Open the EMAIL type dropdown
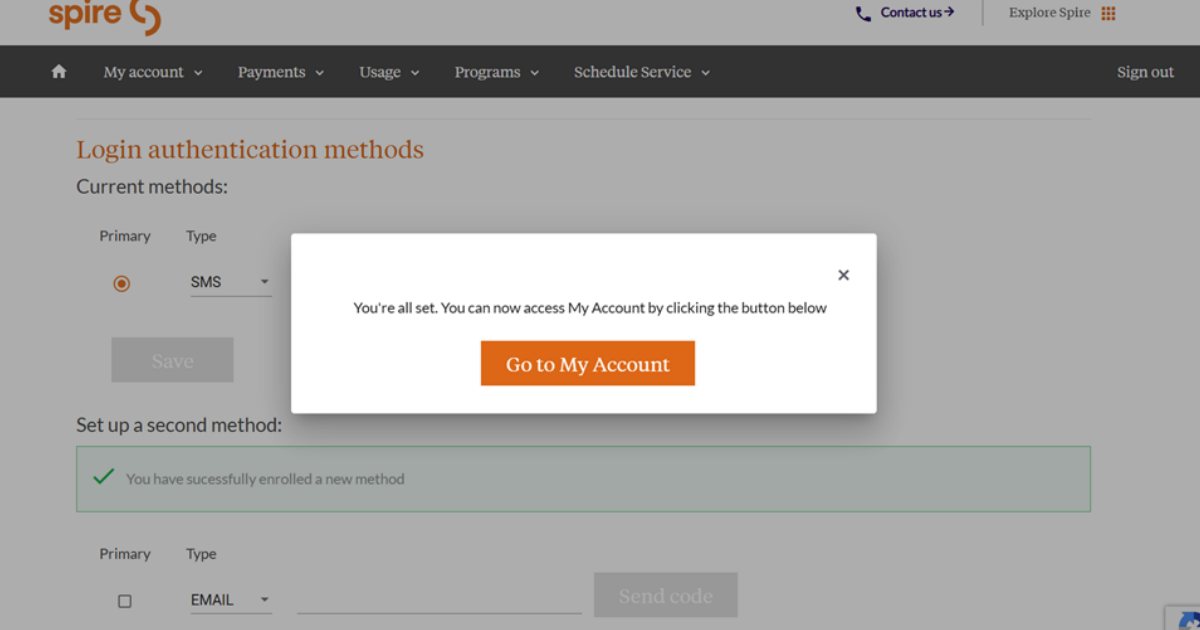Screen dimensions: 1200x630 pyautogui.click(x=230, y=600)
